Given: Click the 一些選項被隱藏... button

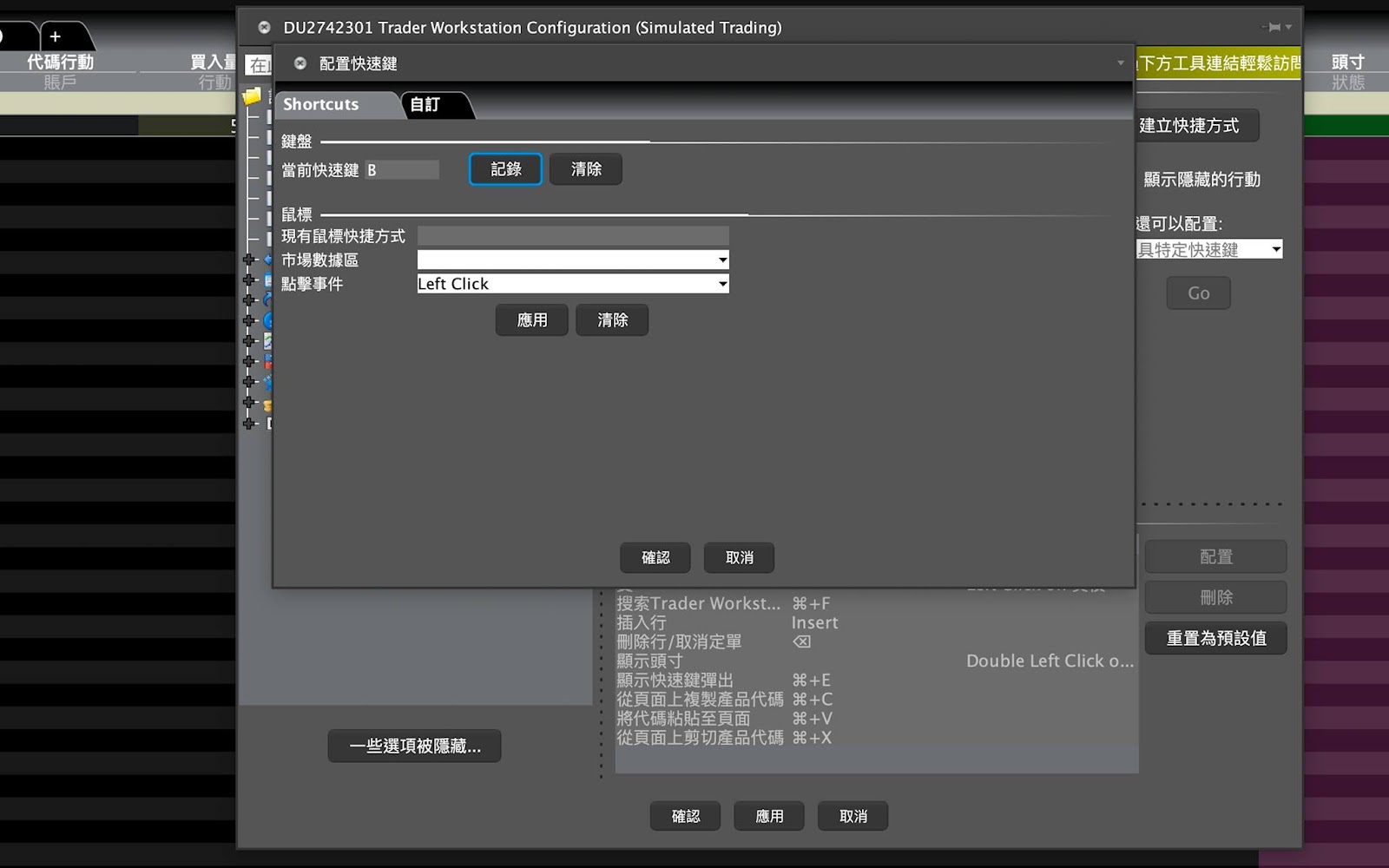Looking at the screenshot, I should (x=414, y=746).
